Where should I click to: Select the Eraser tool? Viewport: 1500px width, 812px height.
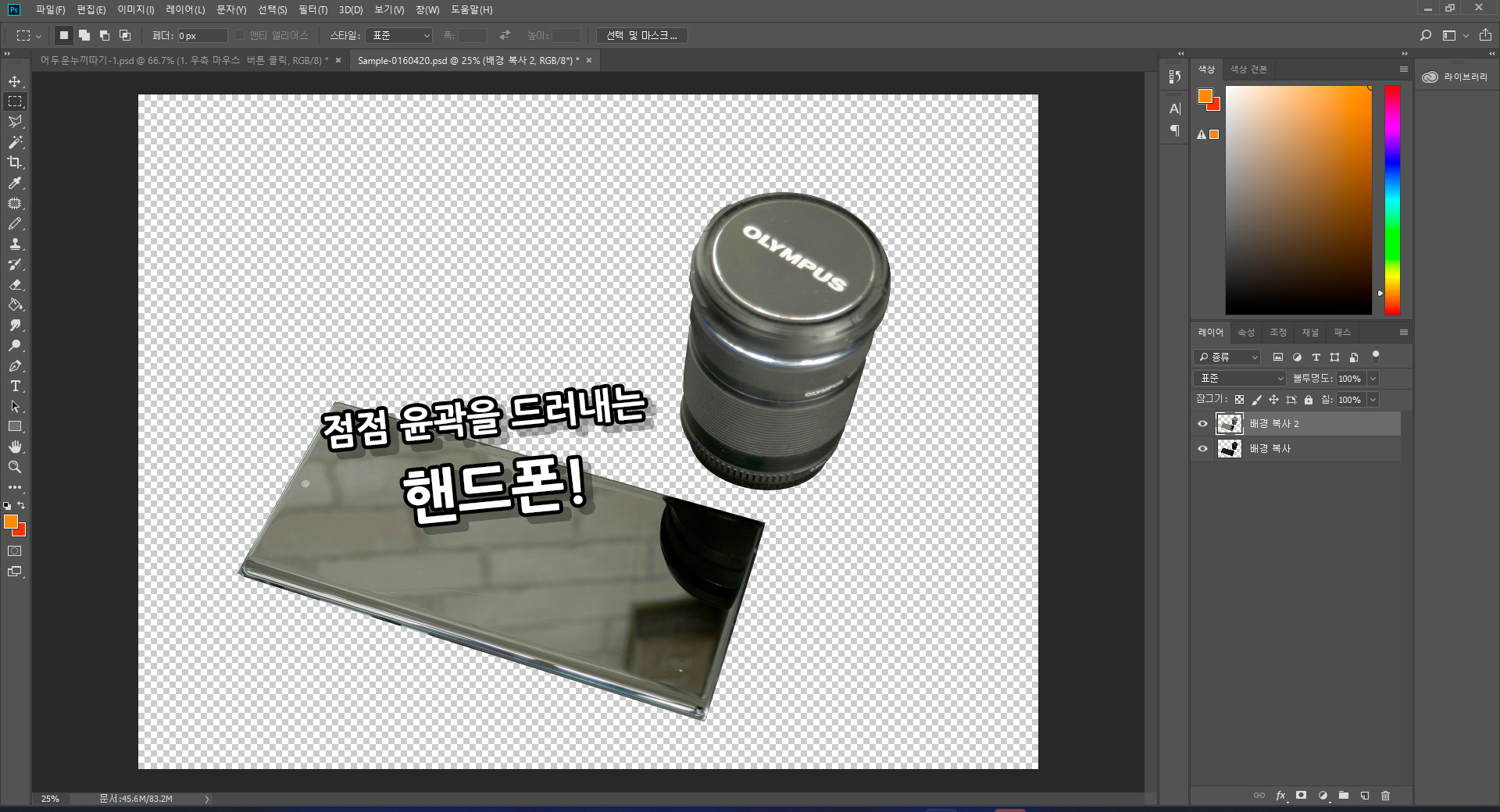[15, 284]
